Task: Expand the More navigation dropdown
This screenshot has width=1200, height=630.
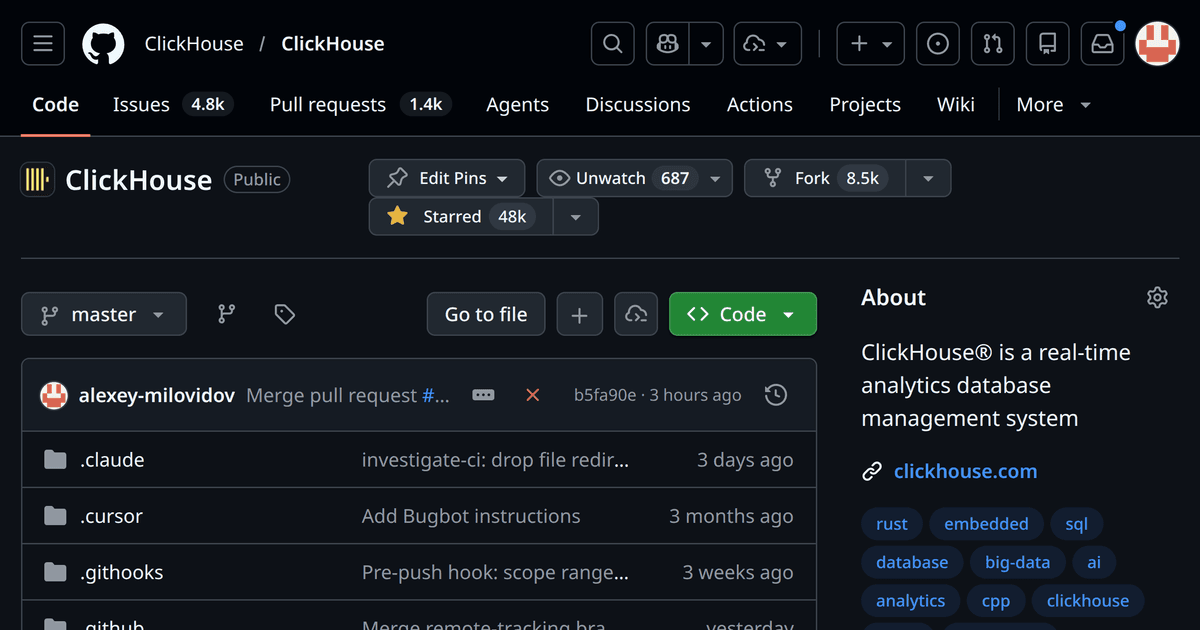Action: [1054, 104]
